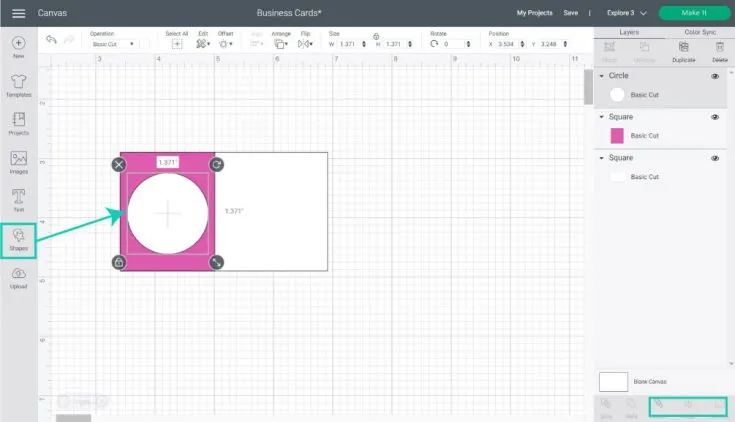The width and height of the screenshot is (735, 422).
Task: Open the Templates panel
Action: click(x=19, y=84)
